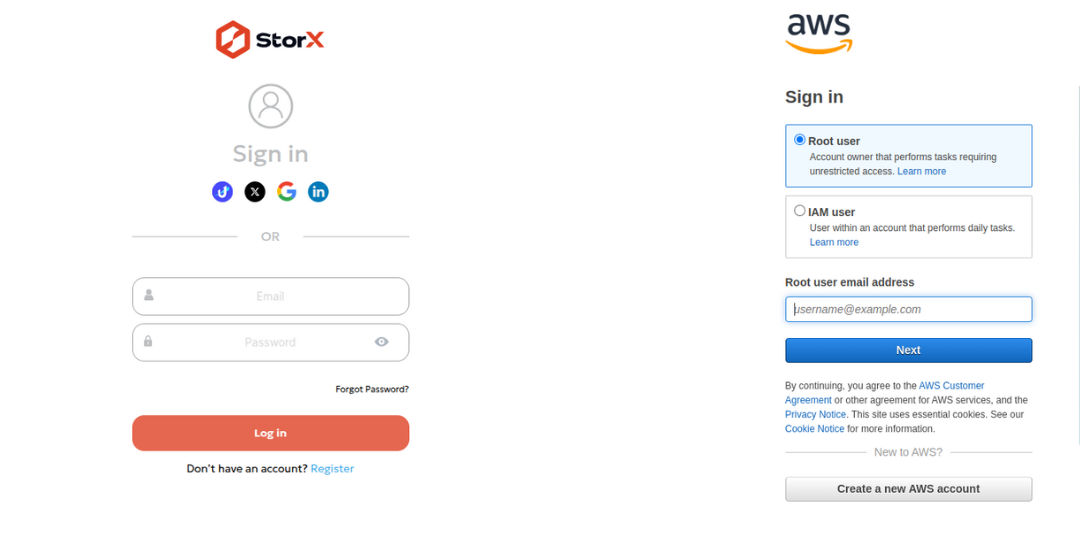The image size is (1080, 540).
Task: Select the IAM user radio button
Action: coord(800,211)
